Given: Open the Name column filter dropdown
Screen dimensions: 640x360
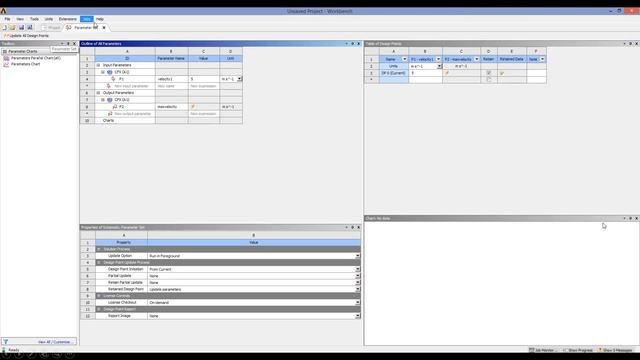Looking at the screenshot, I should [x=404, y=59].
